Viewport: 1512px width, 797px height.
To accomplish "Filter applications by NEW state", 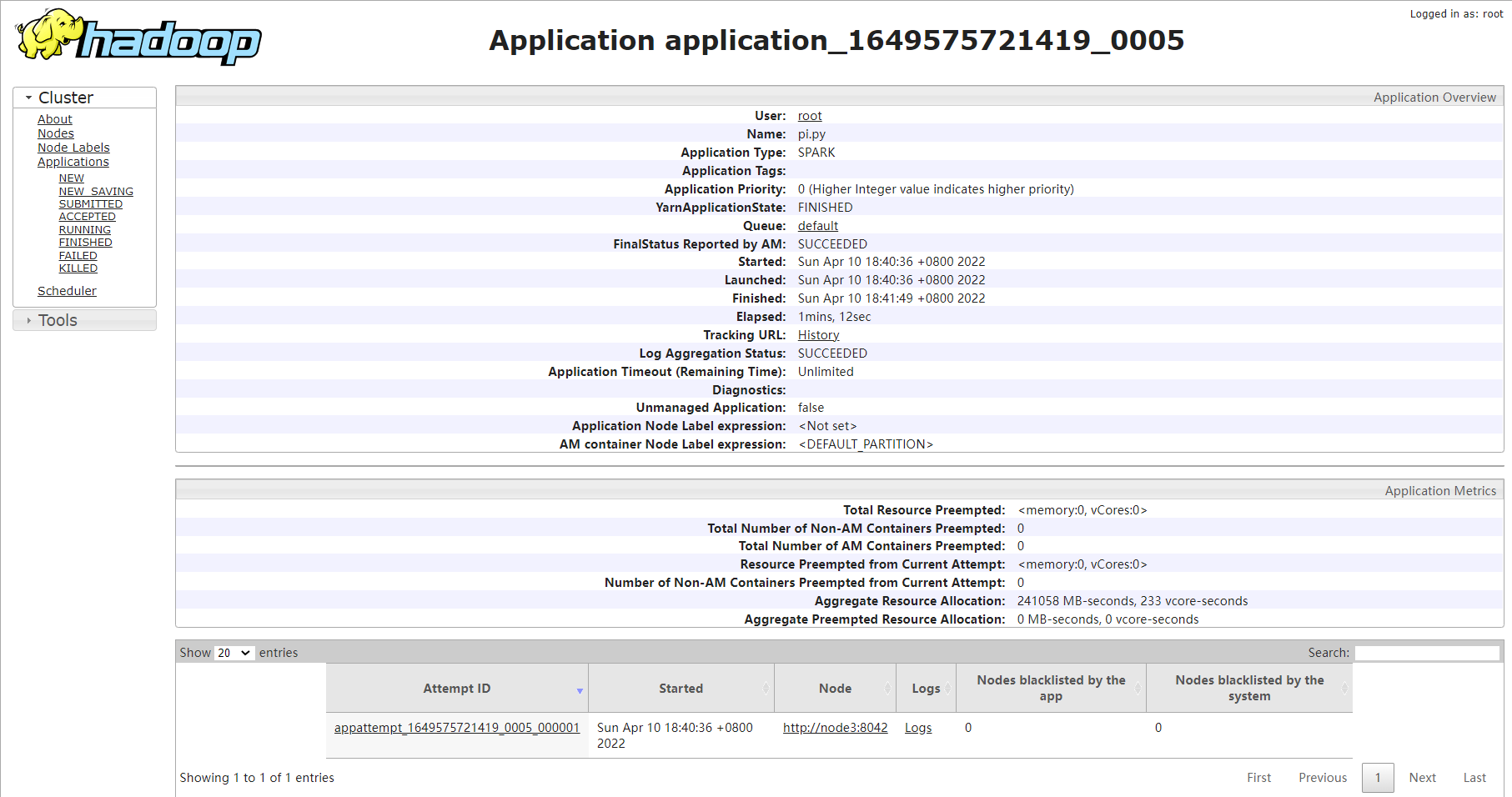I will (72, 178).
